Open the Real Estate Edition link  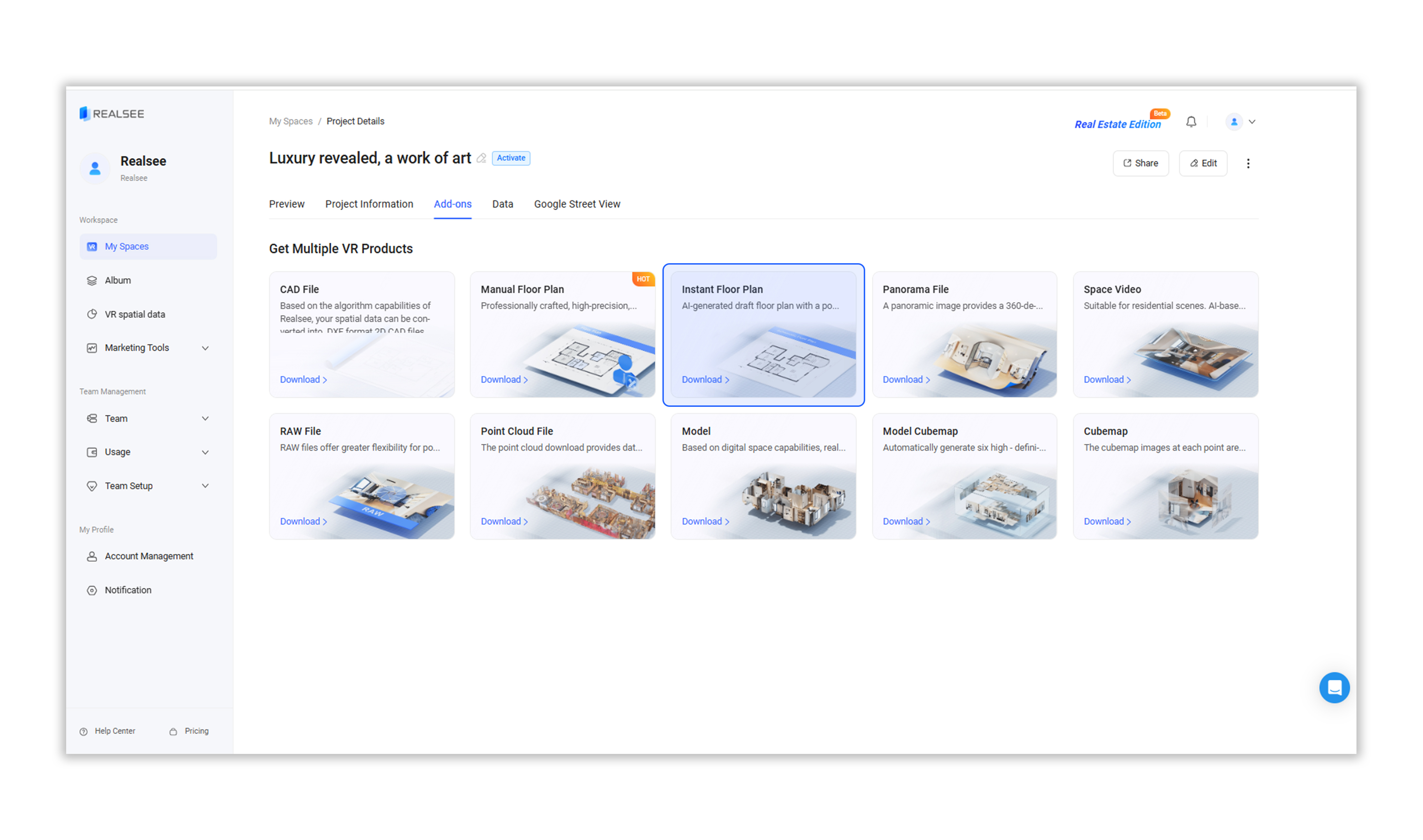click(1117, 124)
